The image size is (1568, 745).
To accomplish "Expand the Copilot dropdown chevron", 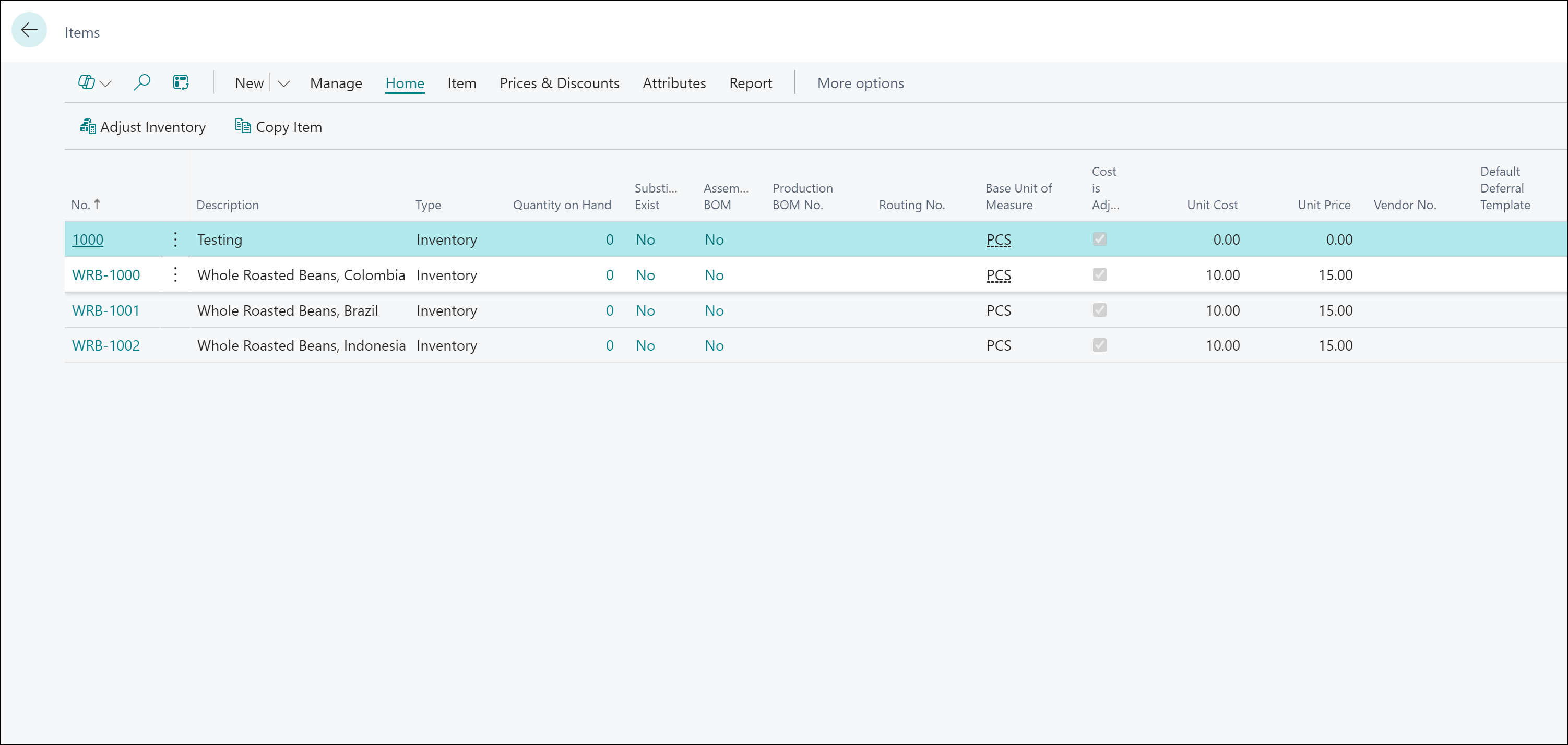I will 106,83.
